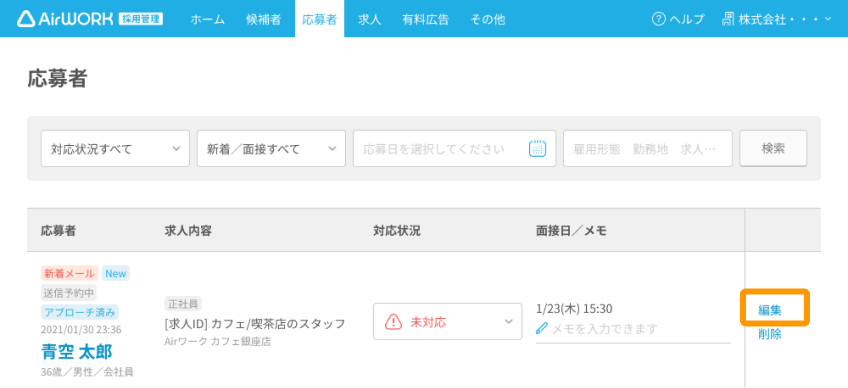Click the 新着メール tag

pos(69,273)
